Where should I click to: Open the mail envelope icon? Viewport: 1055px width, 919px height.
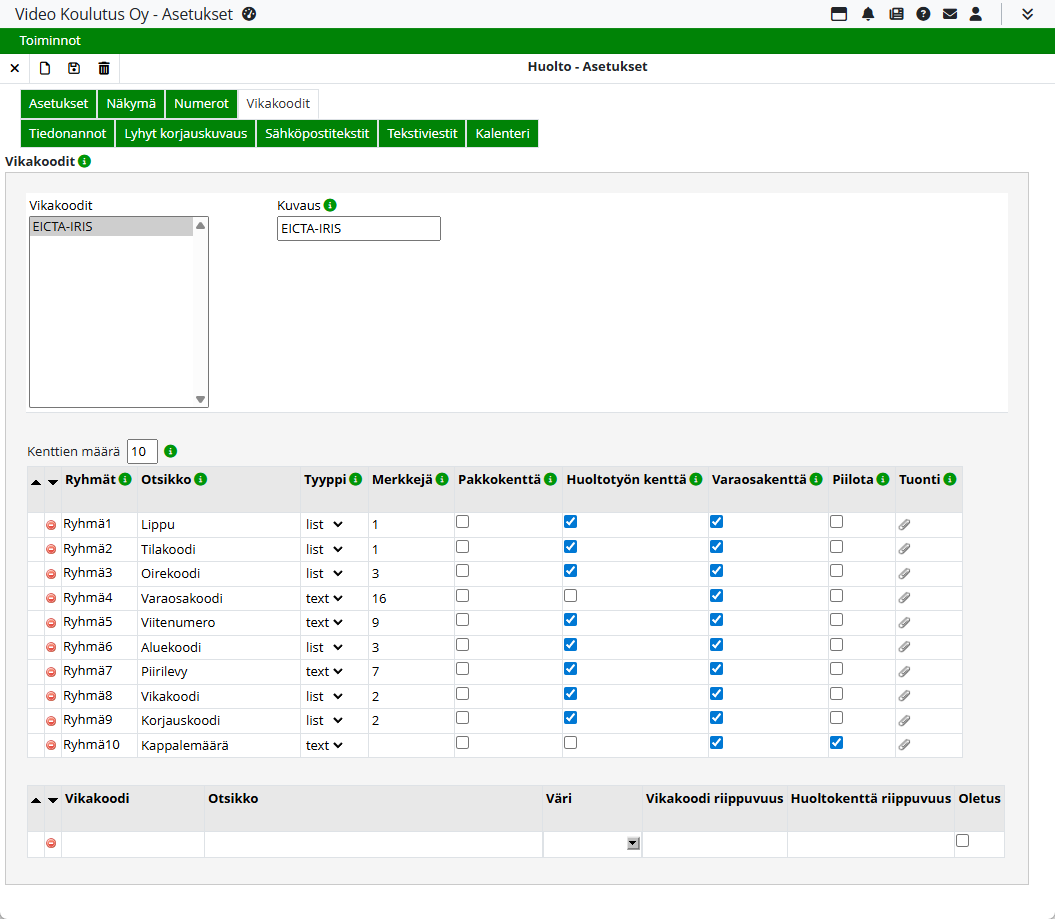click(x=950, y=14)
